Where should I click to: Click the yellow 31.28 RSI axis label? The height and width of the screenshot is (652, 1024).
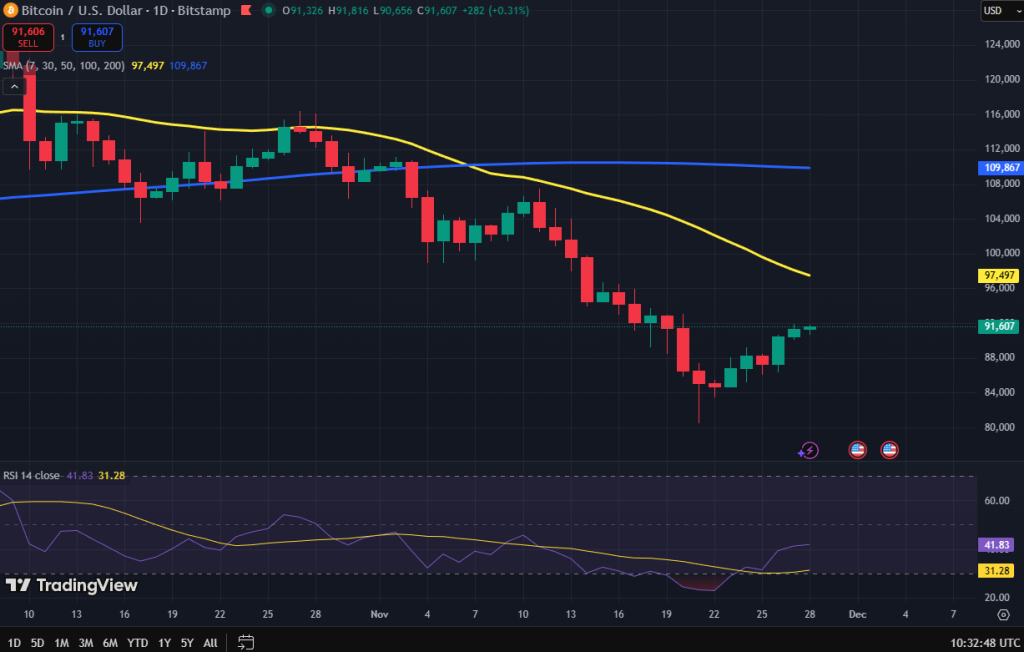click(x=996, y=570)
